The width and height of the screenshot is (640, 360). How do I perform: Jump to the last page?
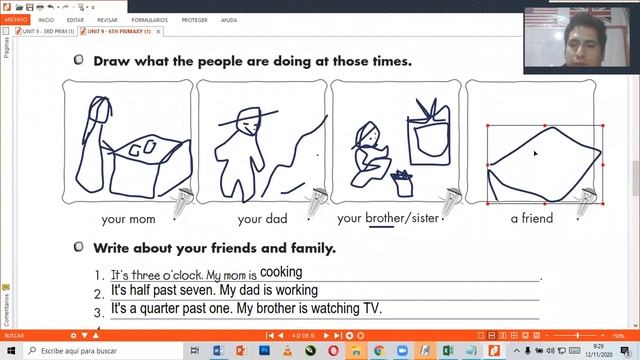coord(338,336)
